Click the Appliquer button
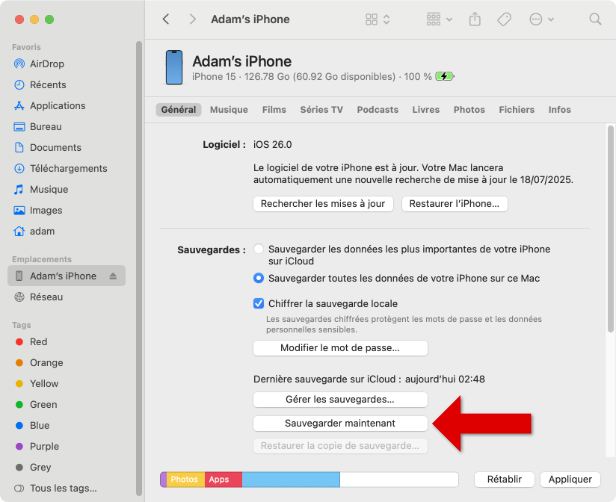The image size is (616, 502). tap(570, 480)
